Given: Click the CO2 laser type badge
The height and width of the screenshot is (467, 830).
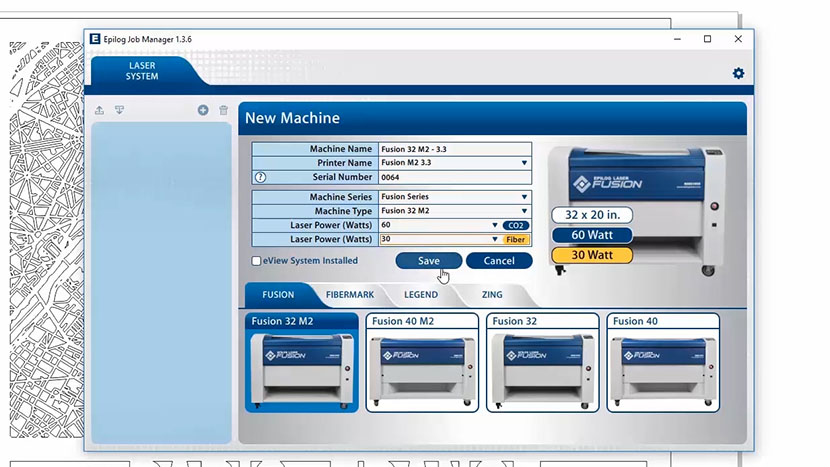Looking at the screenshot, I should (x=516, y=226).
